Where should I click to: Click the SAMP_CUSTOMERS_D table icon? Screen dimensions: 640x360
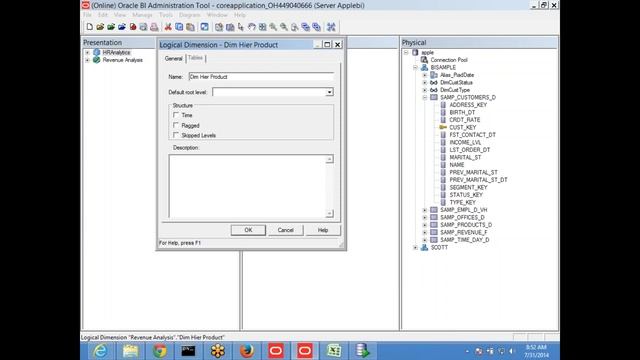[x=434, y=97]
